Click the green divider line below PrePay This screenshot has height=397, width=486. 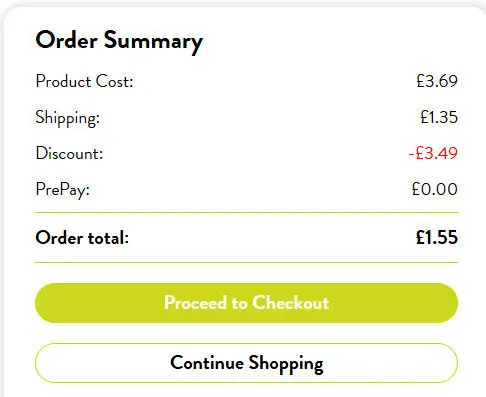(x=246, y=212)
